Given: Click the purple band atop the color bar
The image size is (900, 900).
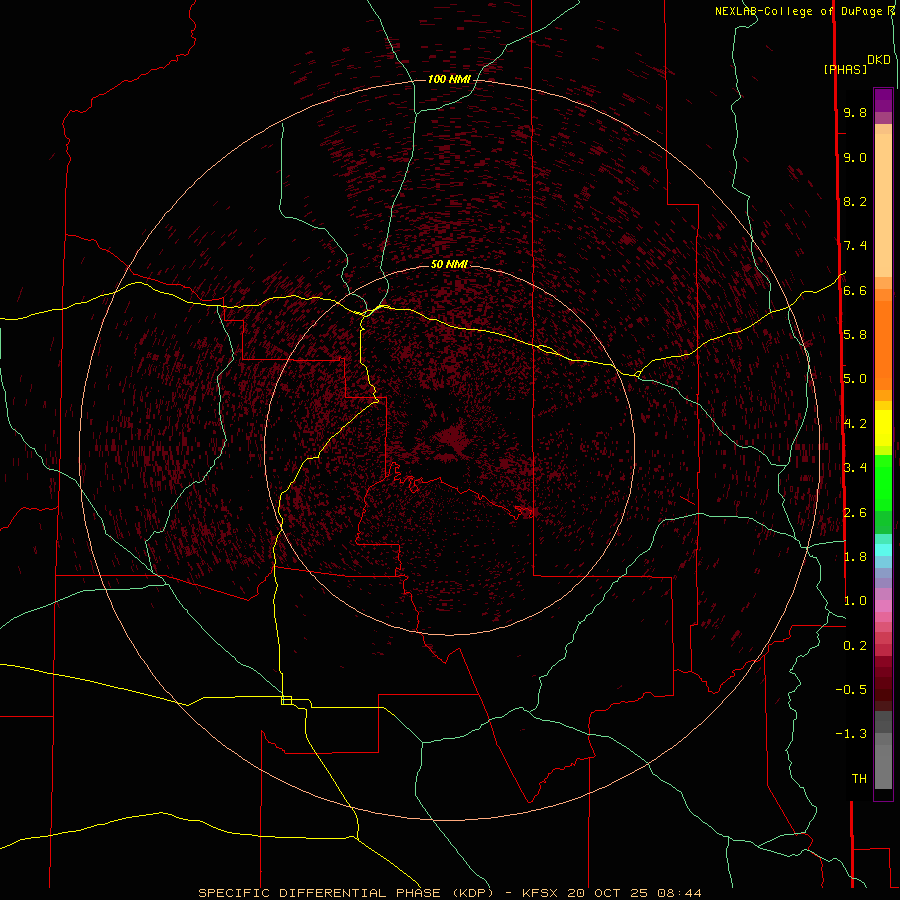Looking at the screenshot, I should pyautogui.click(x=883, y=100).
